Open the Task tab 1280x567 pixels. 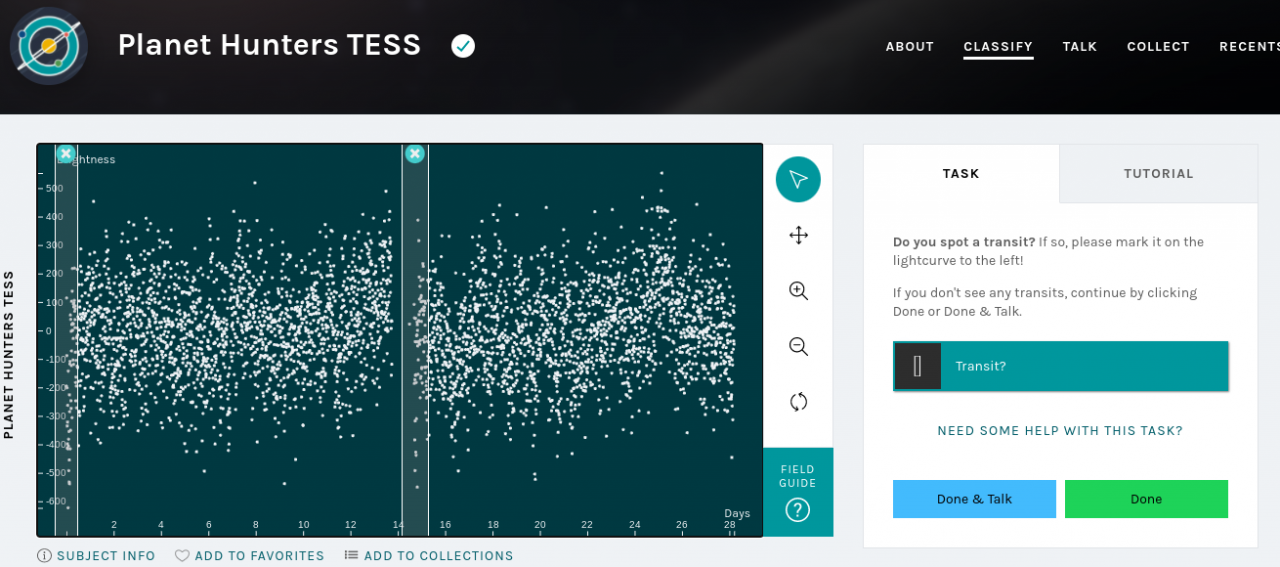click(961, 174)
